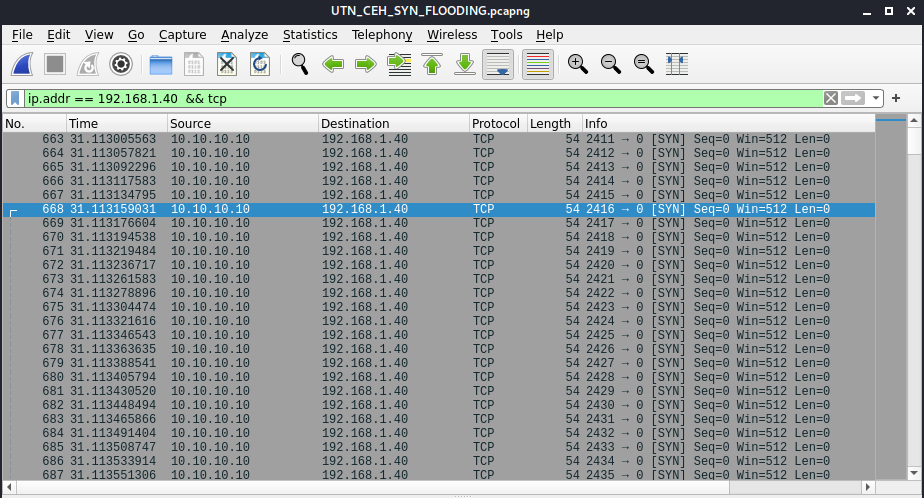Sort by the Time column header
924x498 pixels.
click(117, 124)
